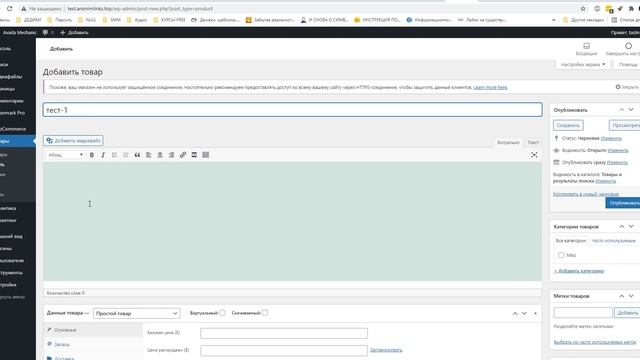Select the Все категории tab
Screen dimensions: 640x360
pyautogui.click(x=571, y=241)
